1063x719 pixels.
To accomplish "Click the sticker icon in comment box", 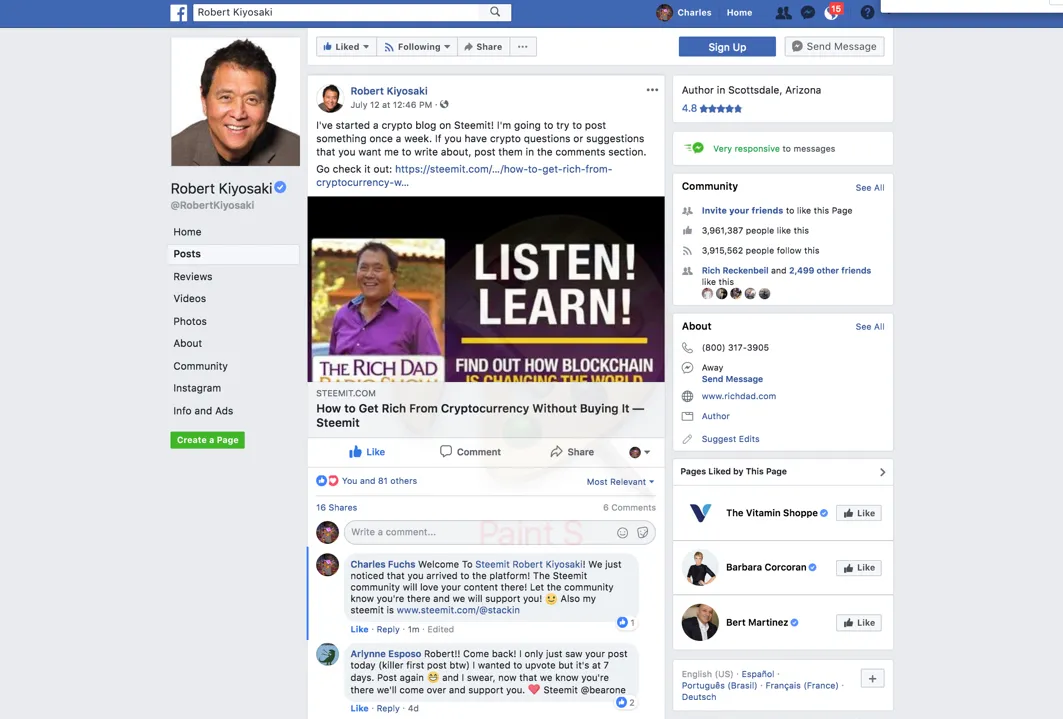I will coord(643,533).
